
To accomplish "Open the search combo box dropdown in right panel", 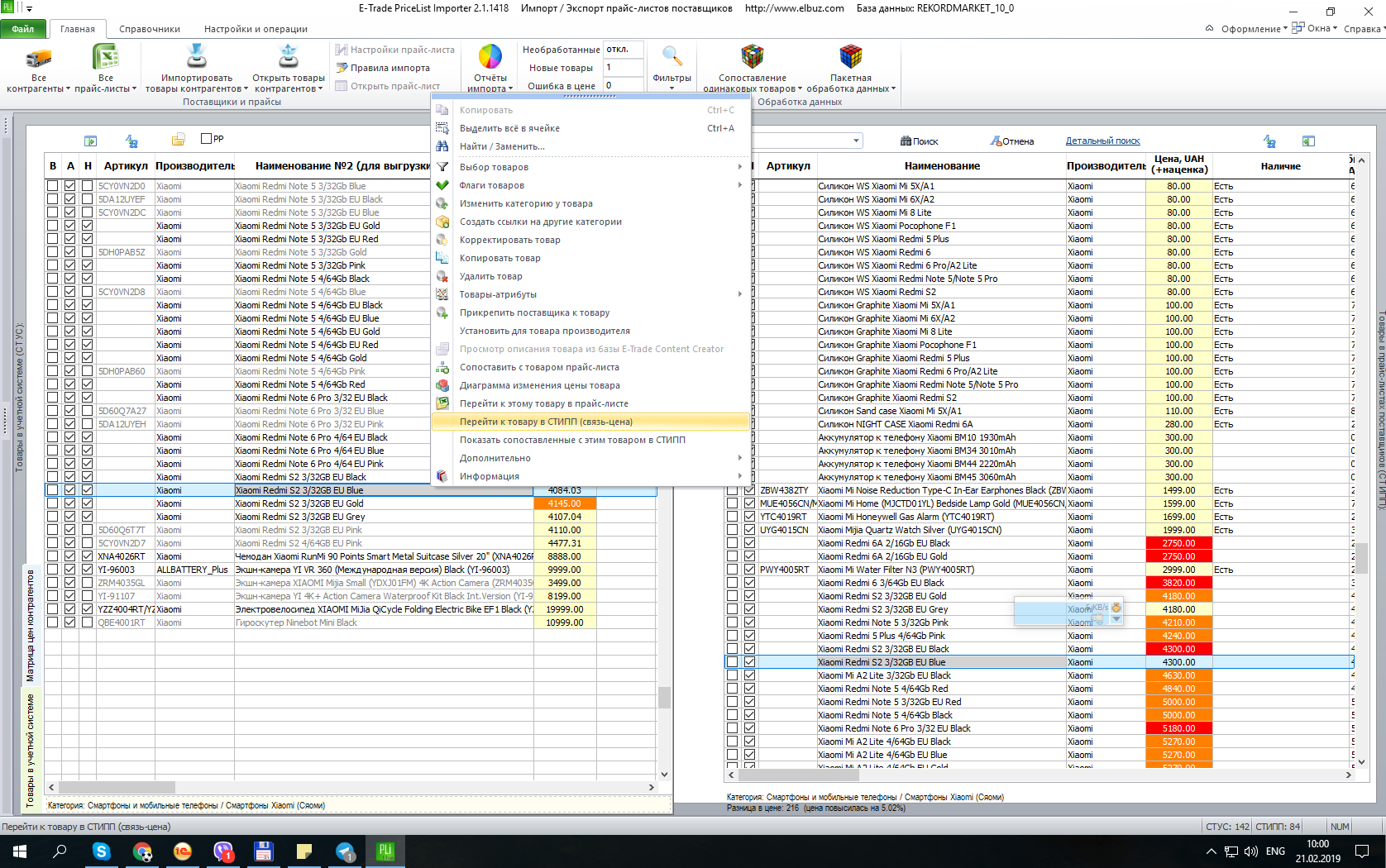I will 856,141.
